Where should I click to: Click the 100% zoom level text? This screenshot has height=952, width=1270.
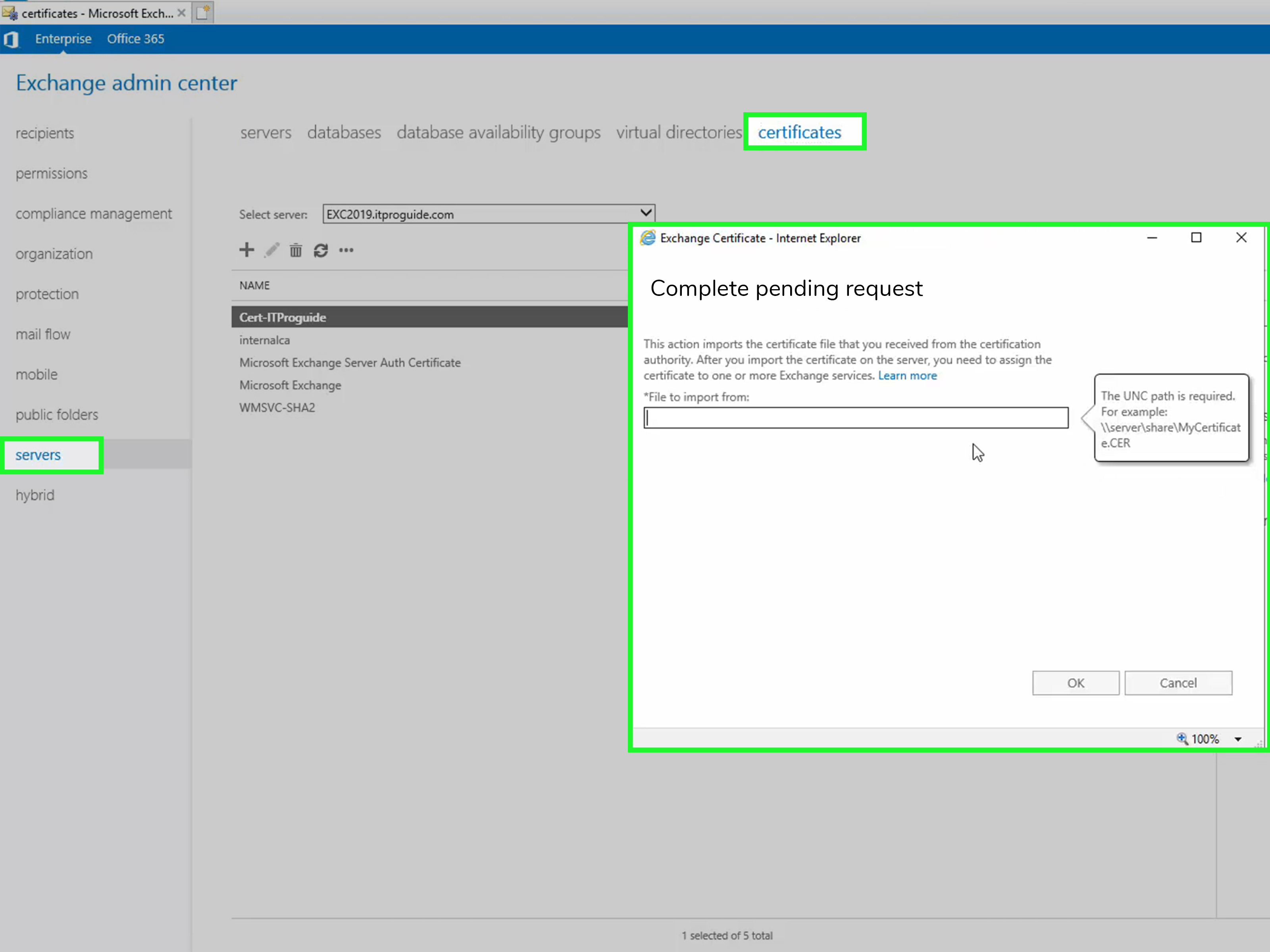(x=1205, y=739)
